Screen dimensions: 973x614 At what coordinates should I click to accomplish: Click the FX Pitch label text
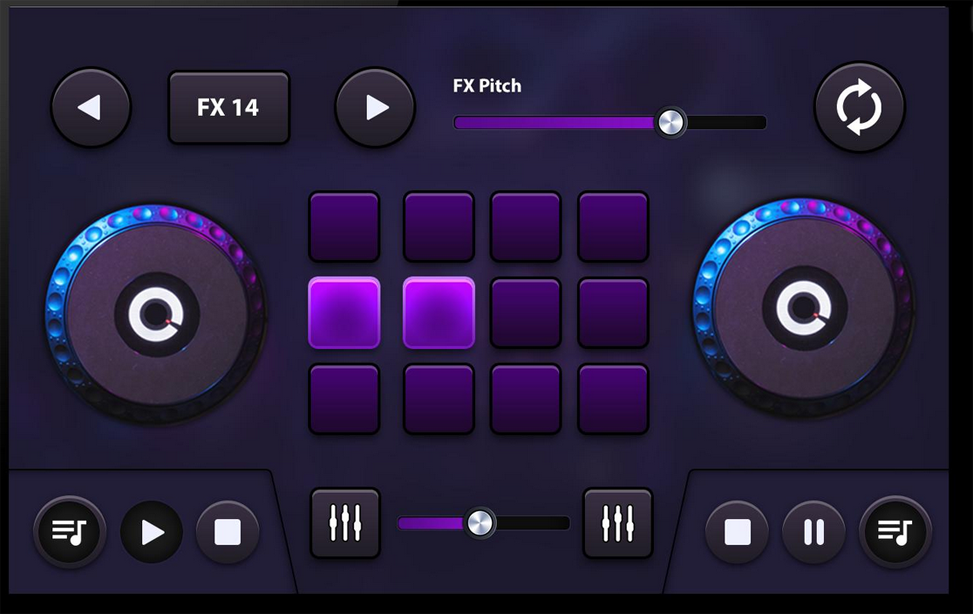pos(487,86)
